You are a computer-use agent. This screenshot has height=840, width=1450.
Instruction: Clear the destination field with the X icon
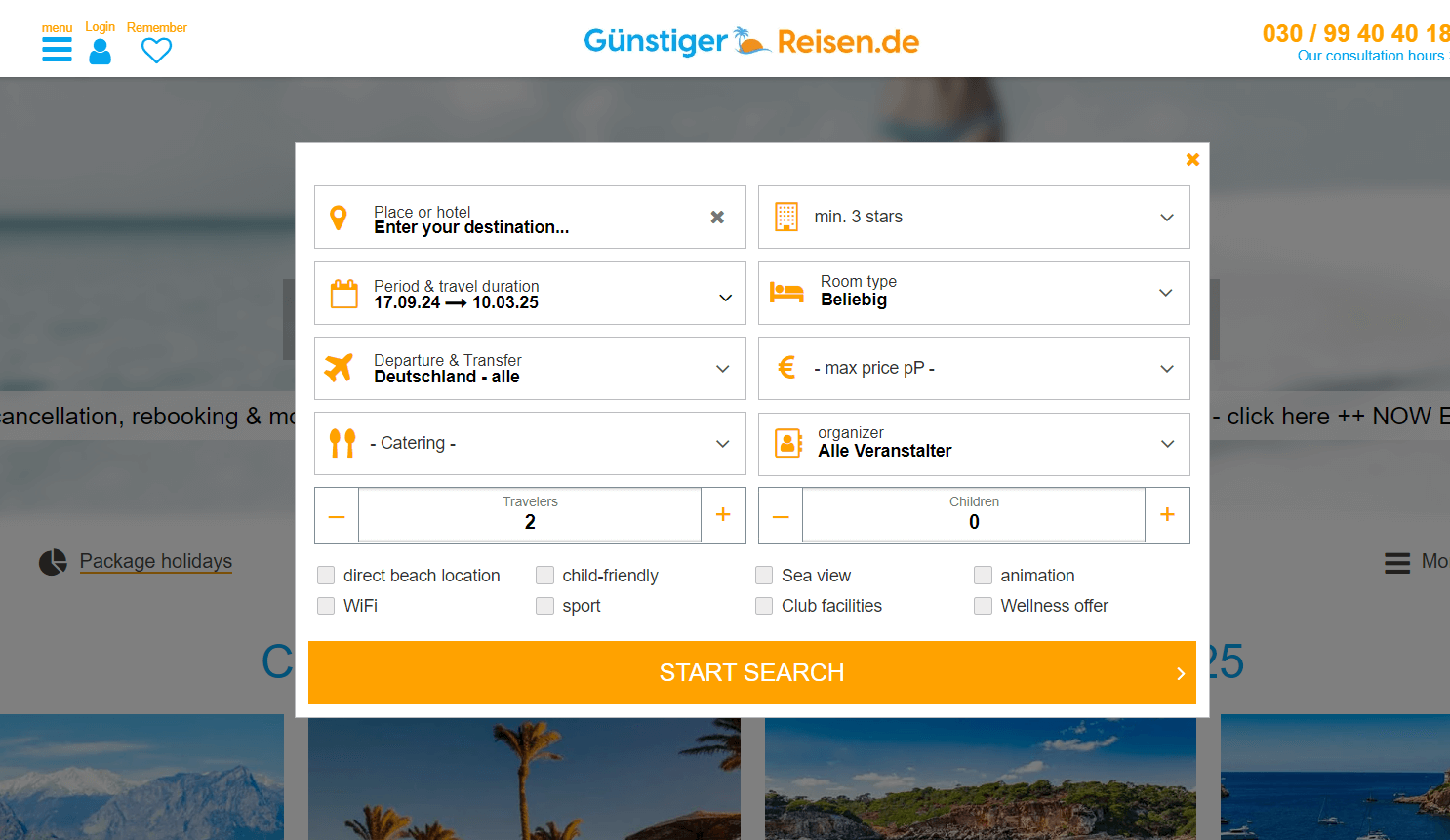coord(717,217)
